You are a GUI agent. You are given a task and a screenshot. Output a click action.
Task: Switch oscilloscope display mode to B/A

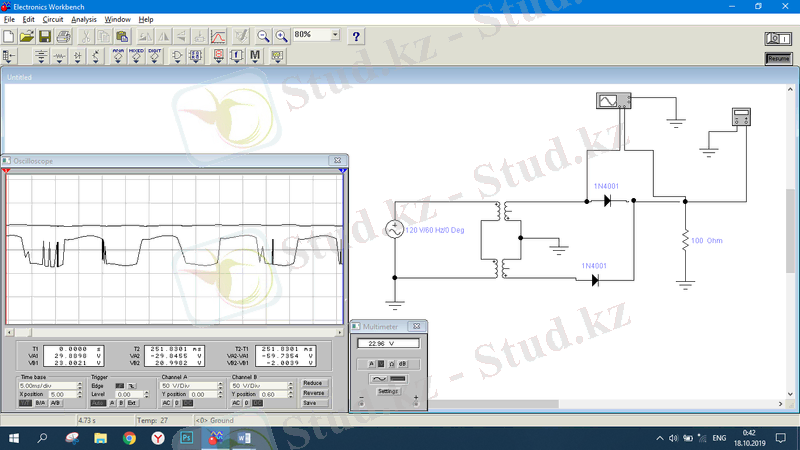pos(41,403)
